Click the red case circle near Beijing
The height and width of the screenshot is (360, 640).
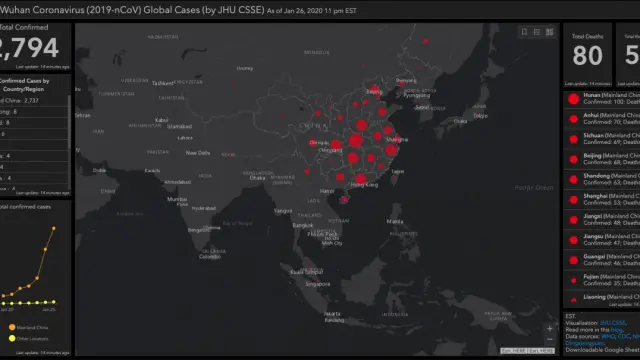coord(375,89)
